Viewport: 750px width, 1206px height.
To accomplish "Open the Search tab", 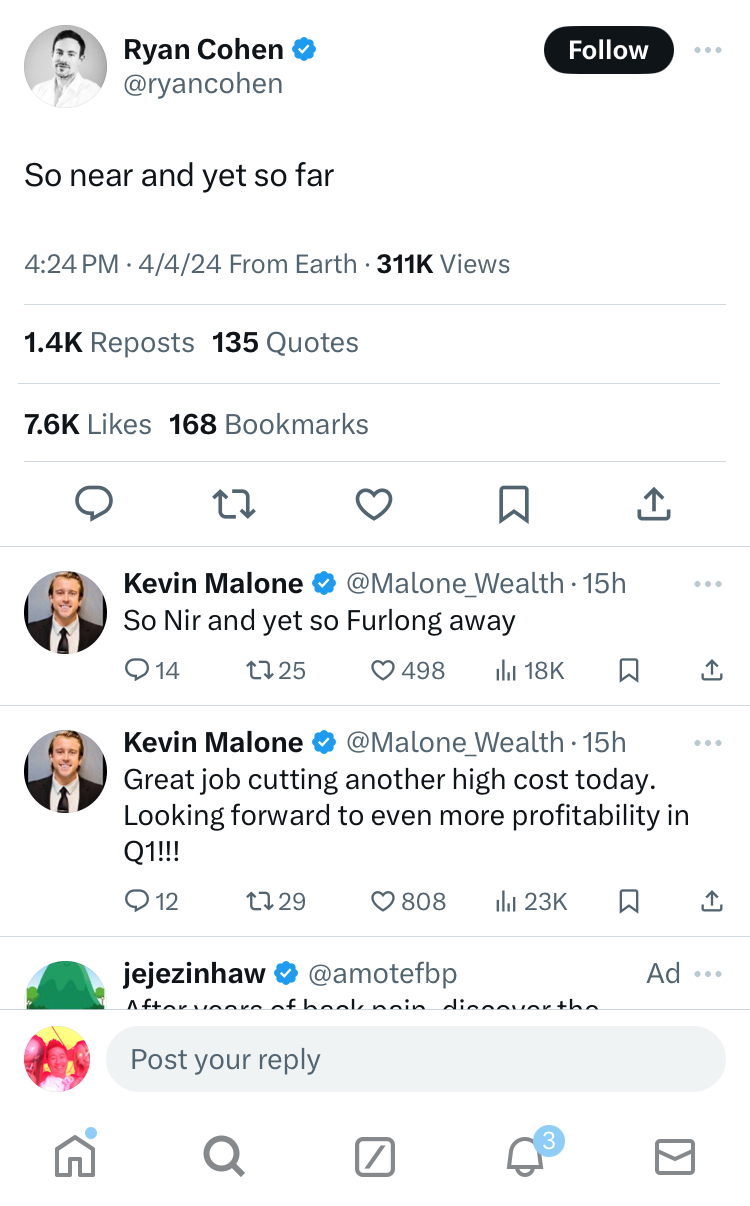I will point(223,1158).
